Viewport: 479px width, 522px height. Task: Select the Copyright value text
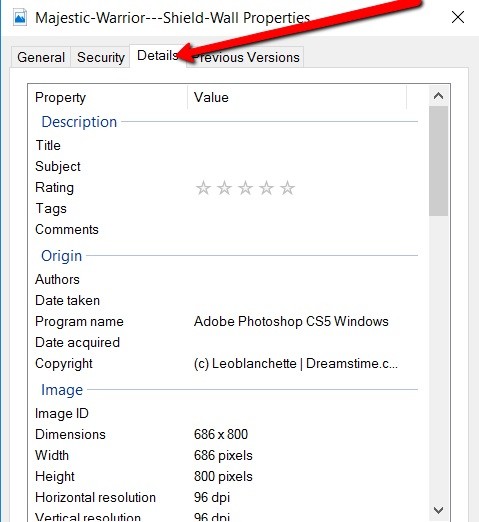click(x=296, y=364)
